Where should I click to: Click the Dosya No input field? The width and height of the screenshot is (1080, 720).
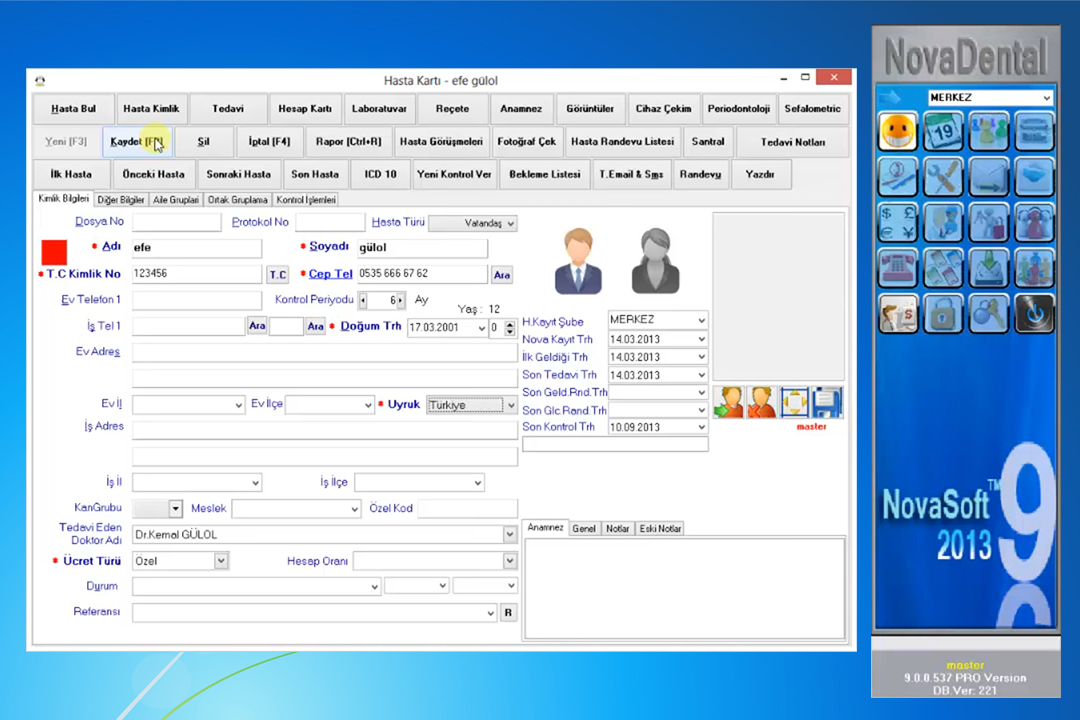coord(176,222)
